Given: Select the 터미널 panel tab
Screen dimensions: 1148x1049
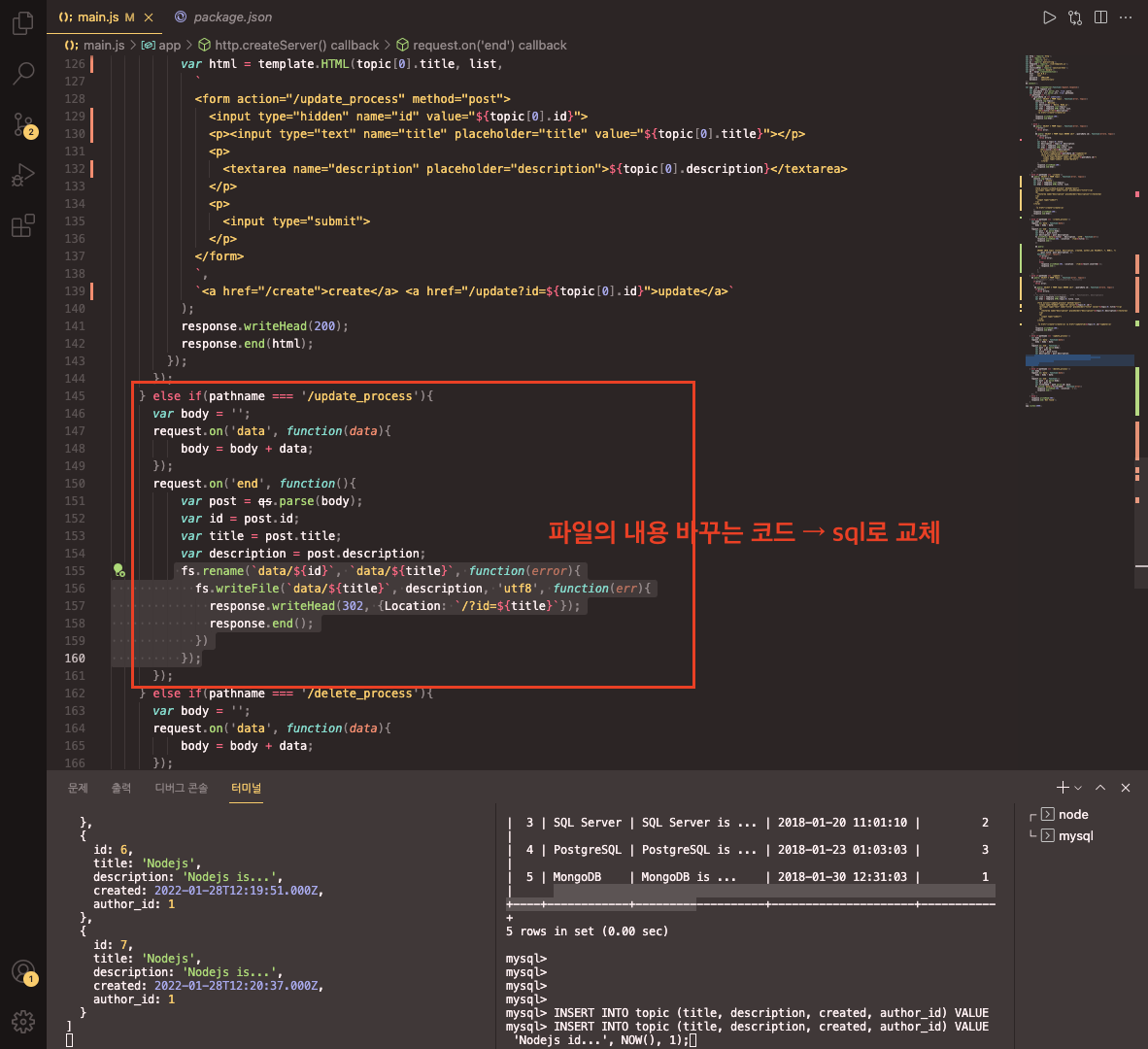Looking at the screenshot, I should coord(246,788).
